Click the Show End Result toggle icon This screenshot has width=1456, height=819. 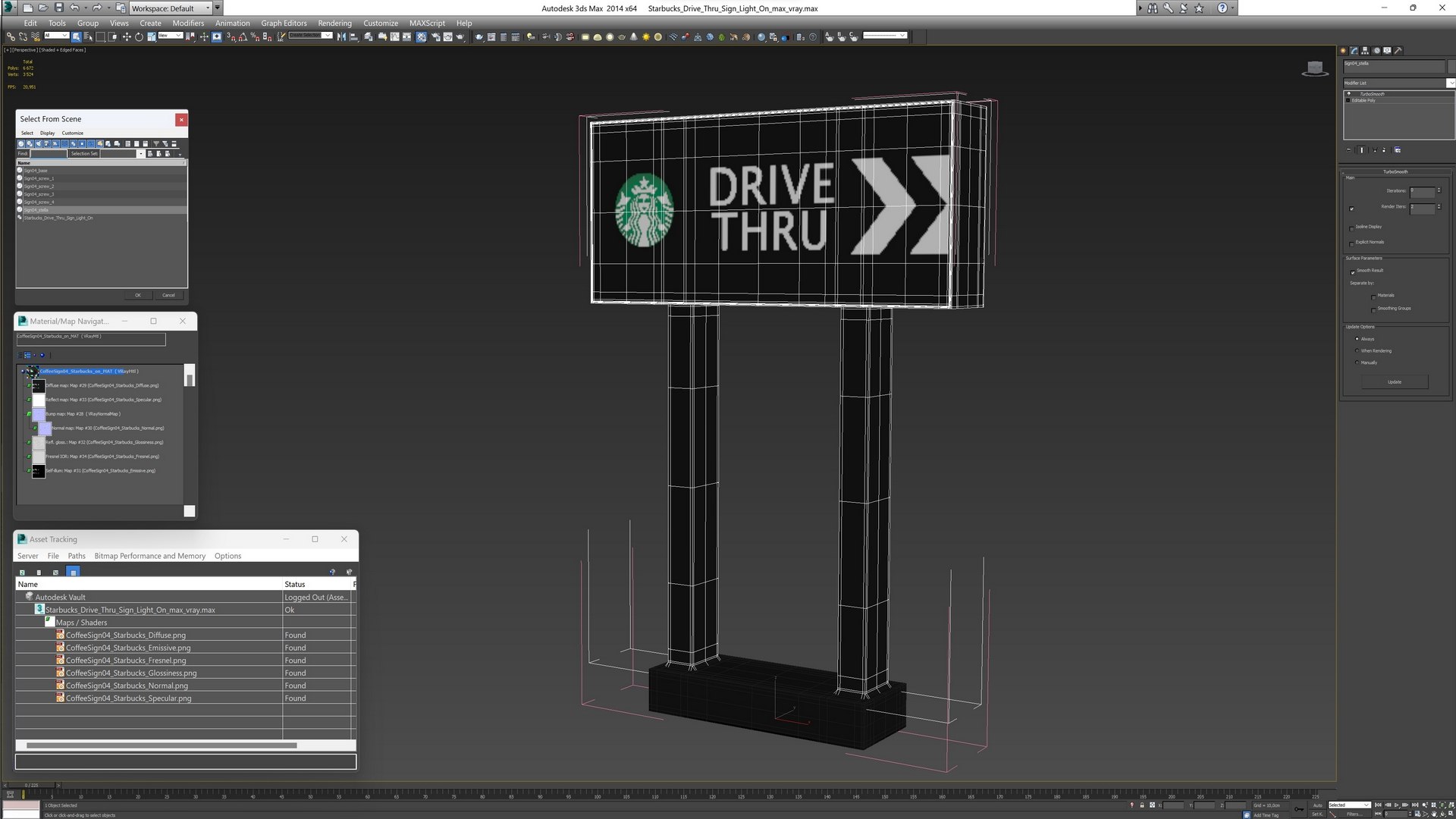pyautogui.click(x=1362, y=150)
